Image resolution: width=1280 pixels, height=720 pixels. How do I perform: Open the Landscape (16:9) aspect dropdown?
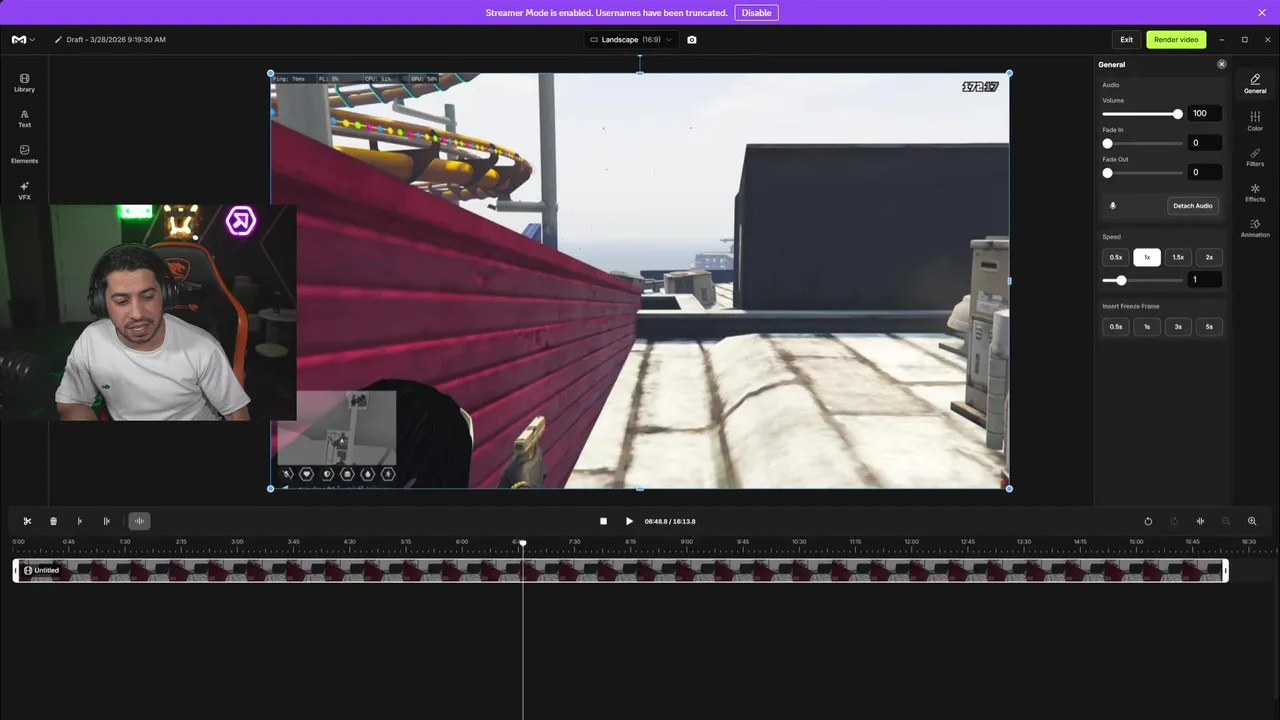click(631, 40)
